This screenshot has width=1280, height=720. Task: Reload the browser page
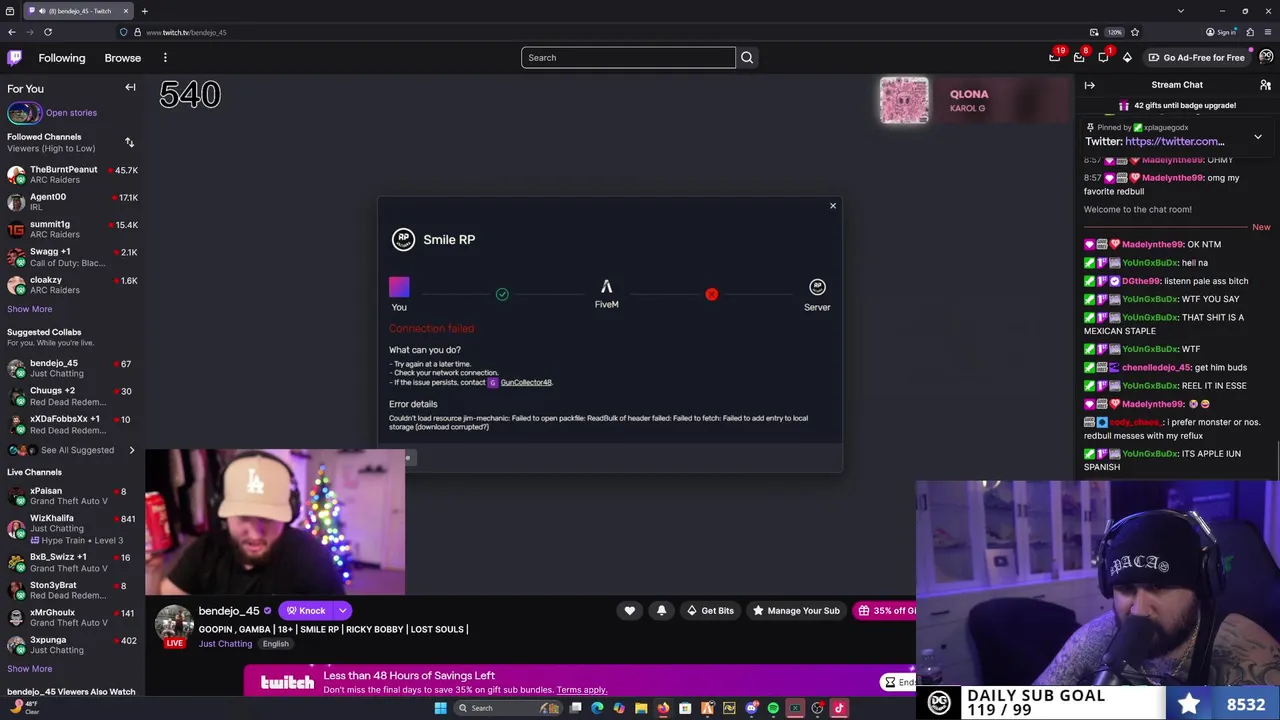click(x=48, y=32)
